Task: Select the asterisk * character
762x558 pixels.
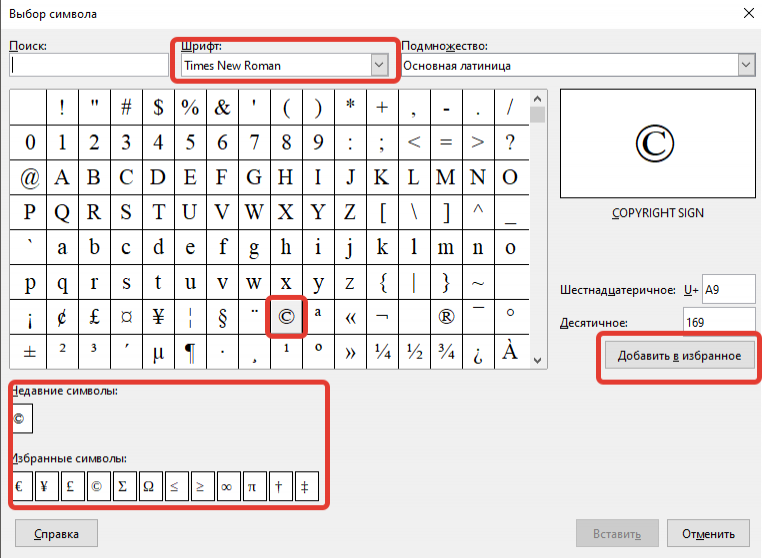Action: [x=350, y=107]
